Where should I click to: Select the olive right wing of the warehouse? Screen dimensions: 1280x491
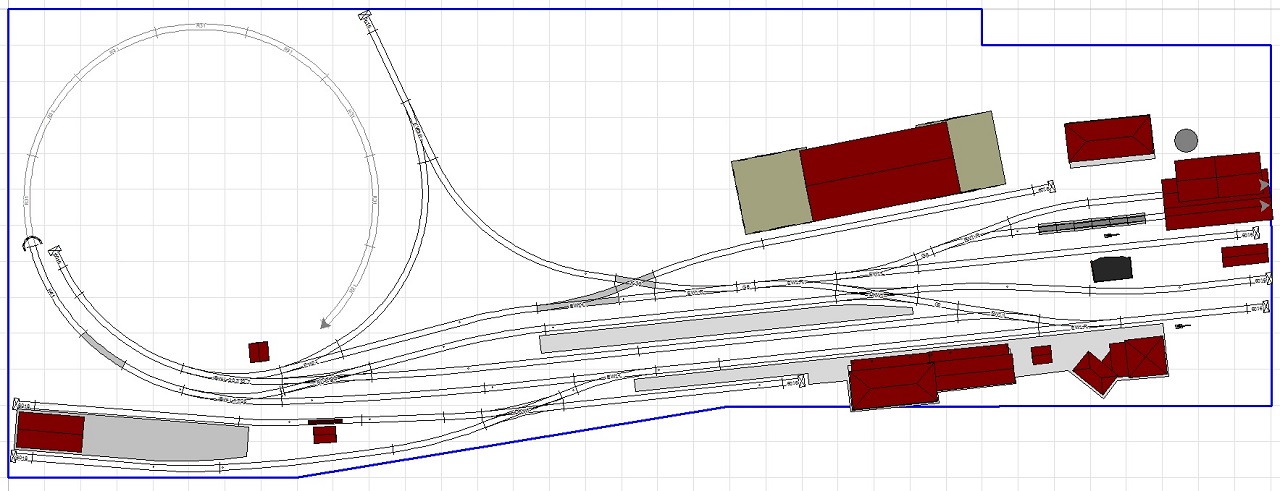pyautogui.click(x=975, y=150)
